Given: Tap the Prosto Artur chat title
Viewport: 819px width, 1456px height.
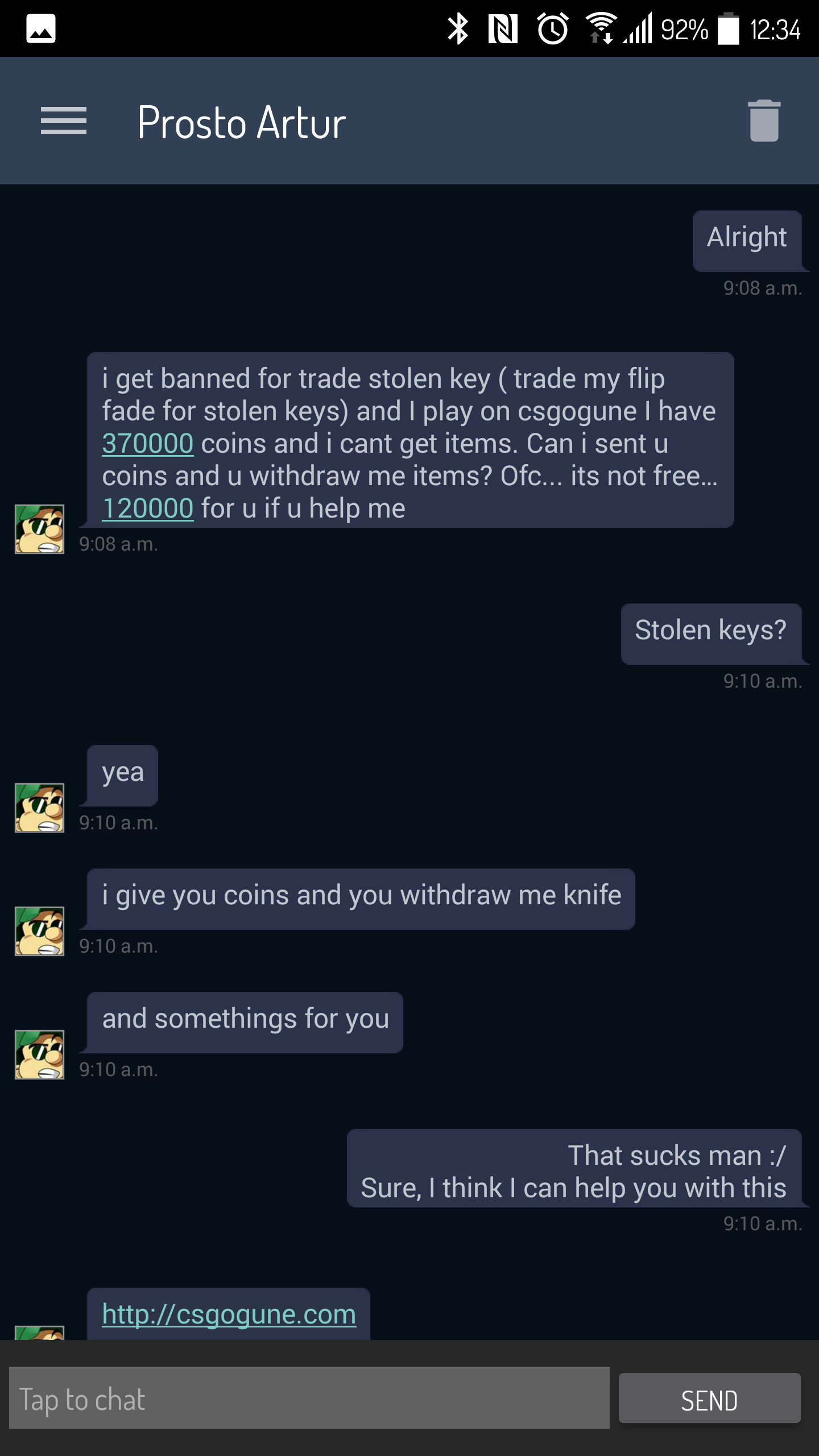Looking at the screenshot, I should (242, 122).
